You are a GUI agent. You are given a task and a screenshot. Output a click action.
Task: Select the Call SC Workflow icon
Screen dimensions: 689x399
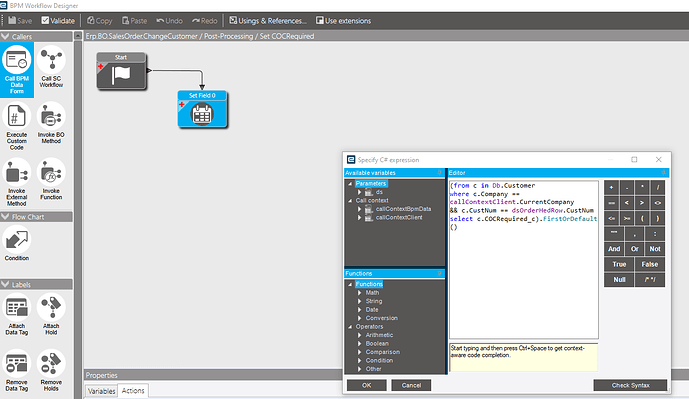51,67
